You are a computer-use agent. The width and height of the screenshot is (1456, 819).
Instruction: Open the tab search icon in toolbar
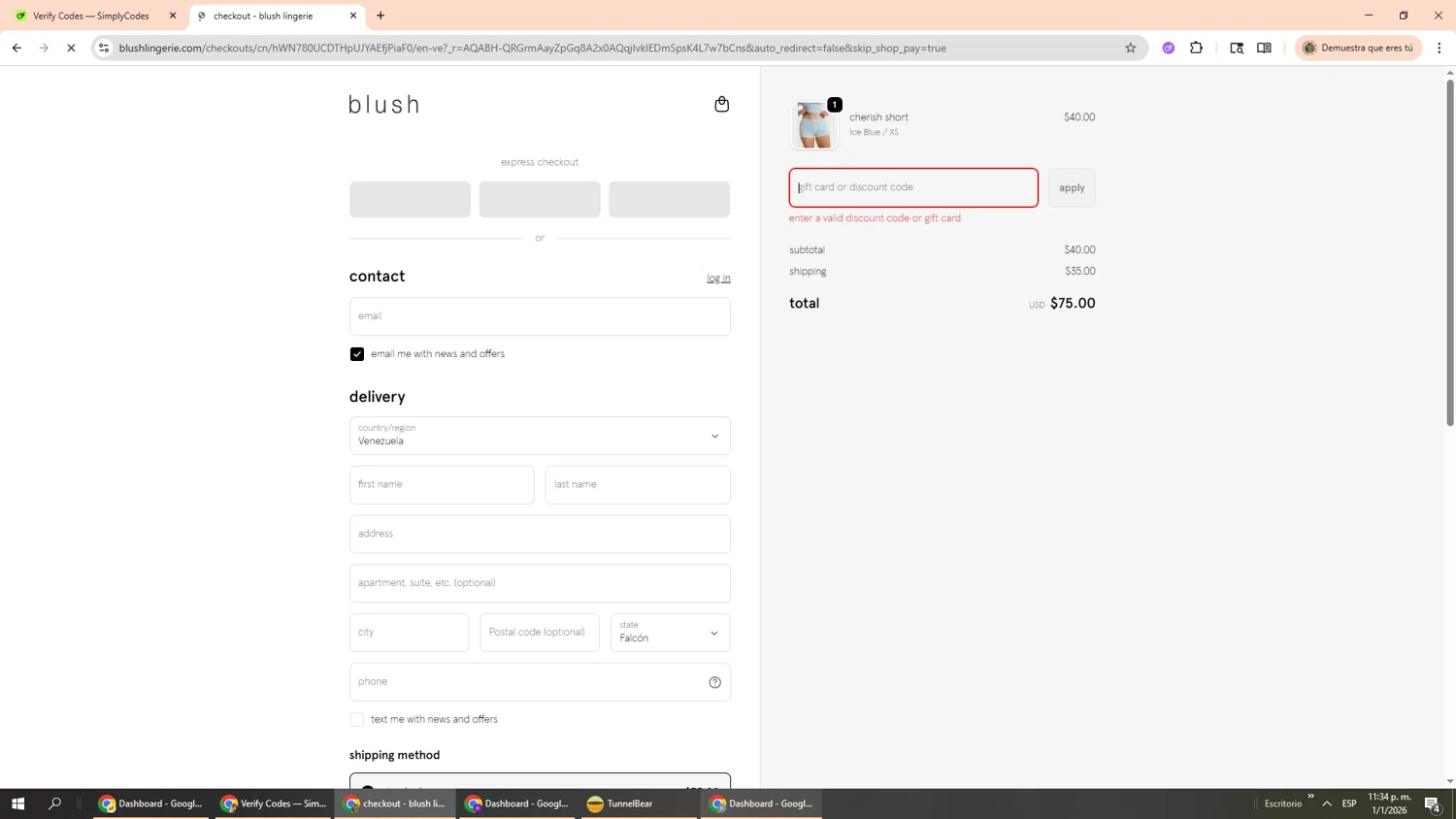coord(1237,48)
